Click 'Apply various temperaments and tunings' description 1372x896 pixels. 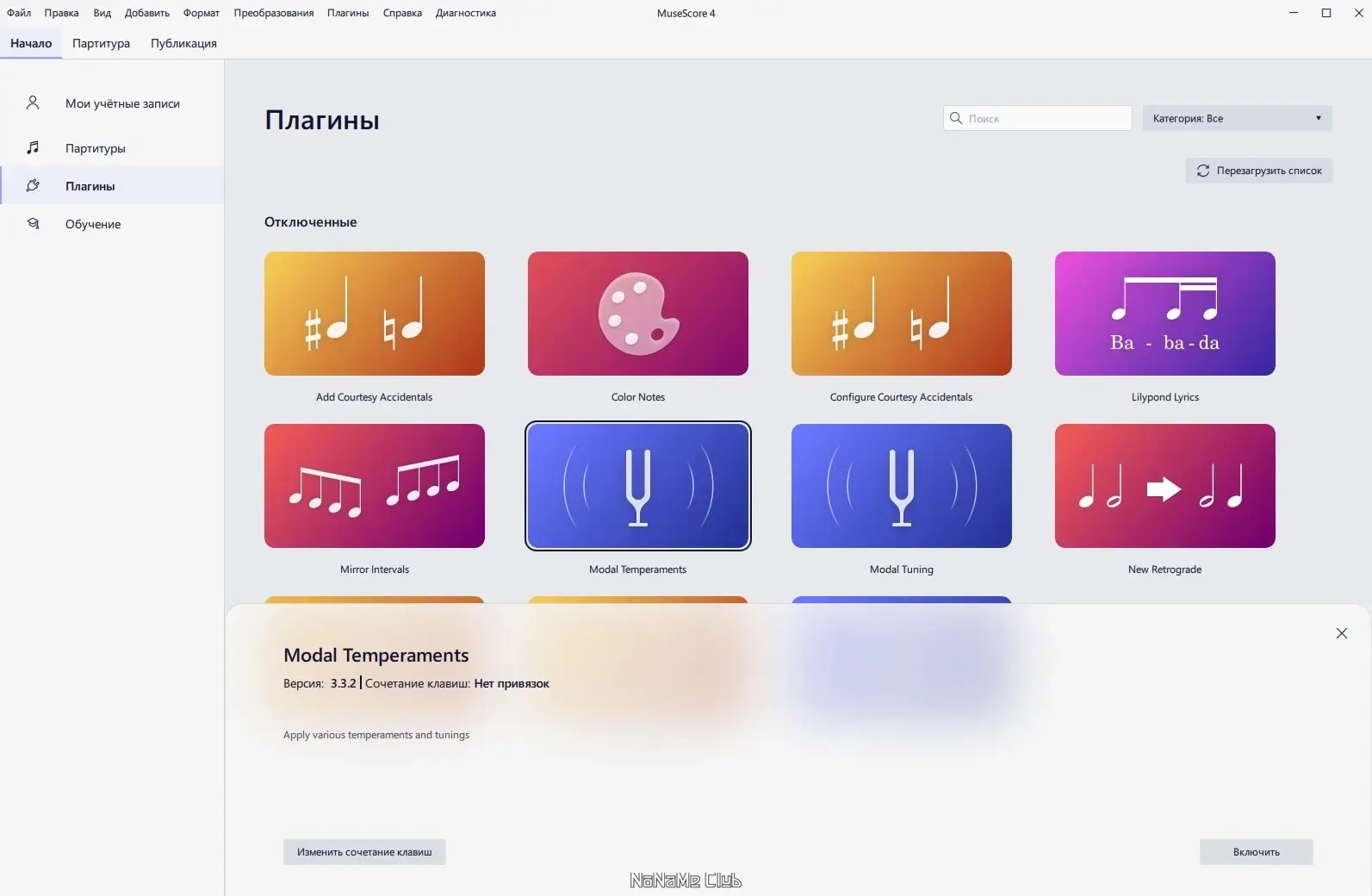click(x=376, y=735)
